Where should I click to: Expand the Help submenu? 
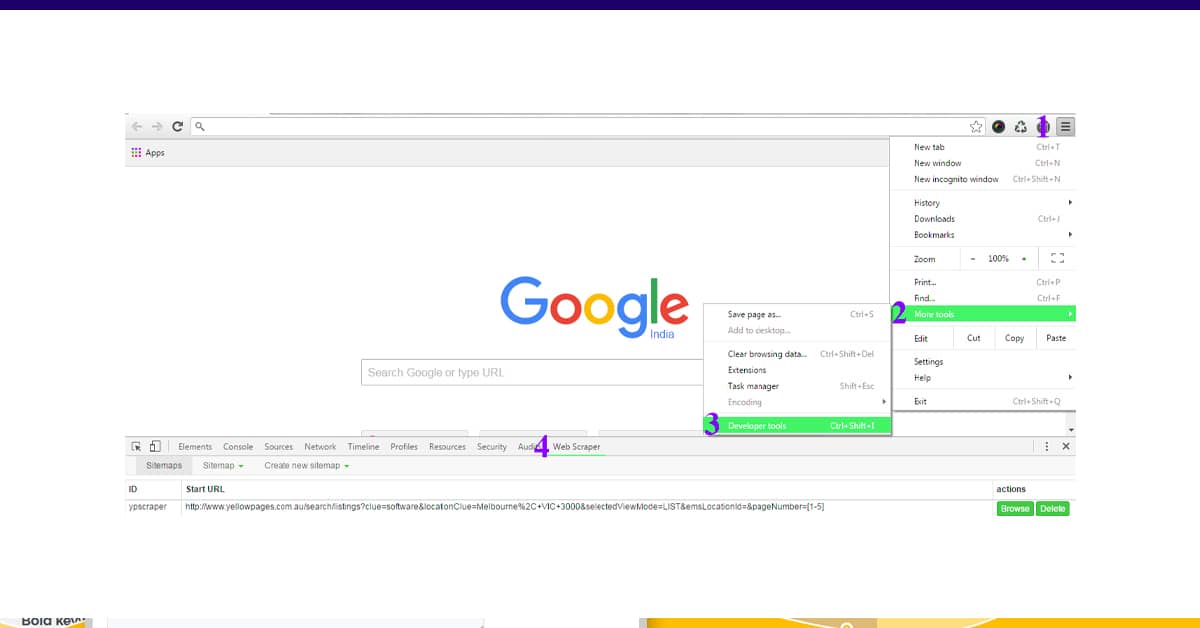tap(983, 378)
